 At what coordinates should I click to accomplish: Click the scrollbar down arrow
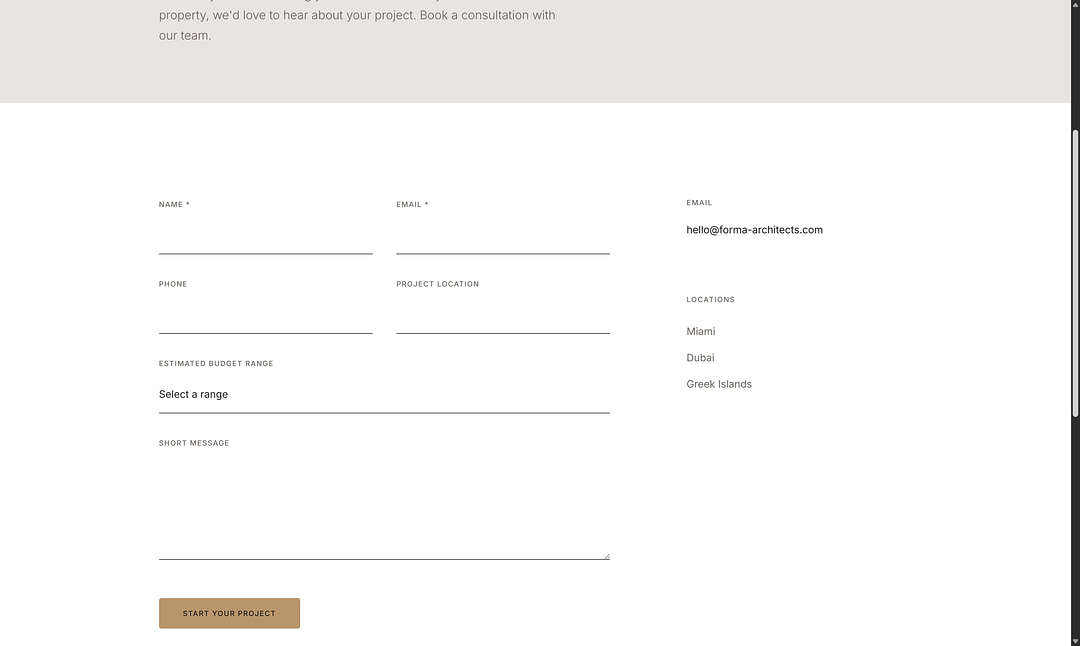pyautogui.click(x=1075, y=640)
